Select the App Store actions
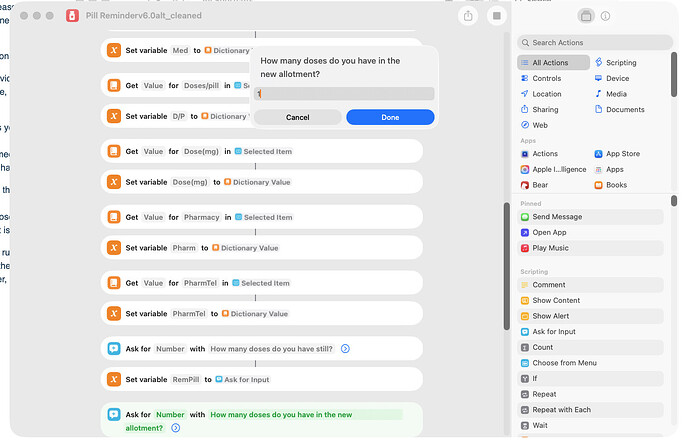The height and width of the screenshot is (444, 689). [622, 154]
